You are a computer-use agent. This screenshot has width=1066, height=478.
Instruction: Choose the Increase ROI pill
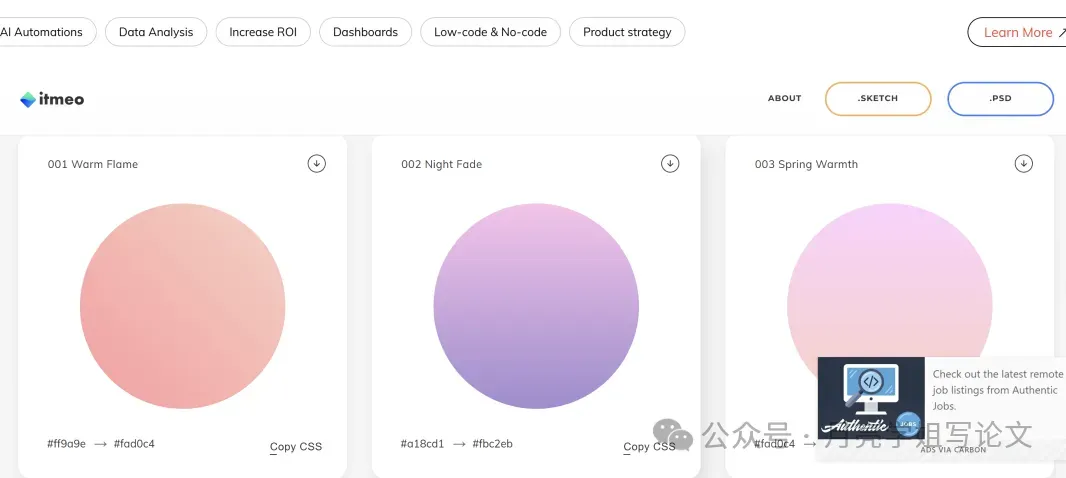click(x=263, y=32)
